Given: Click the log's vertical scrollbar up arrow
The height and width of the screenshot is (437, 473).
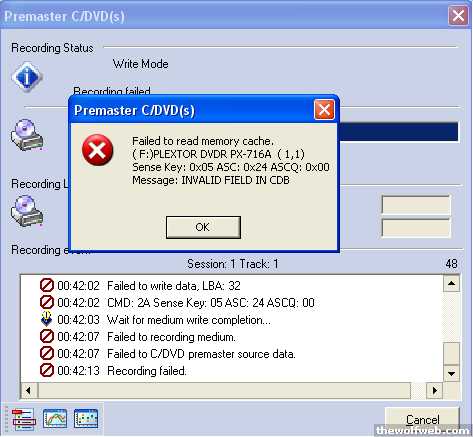Looking at the screenshot, I should (x=452, y=284).
